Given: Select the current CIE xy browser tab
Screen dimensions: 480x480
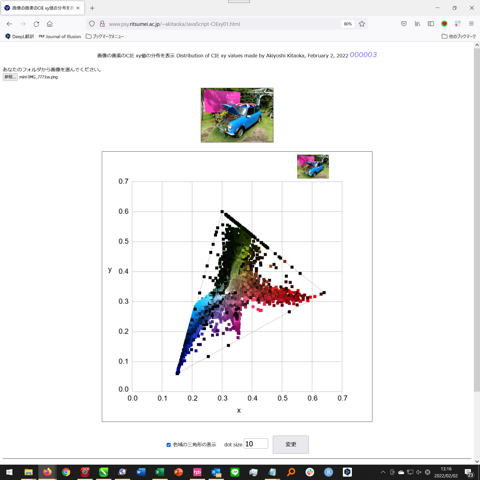Looking at the screenshot, I should tap(43, 8).
